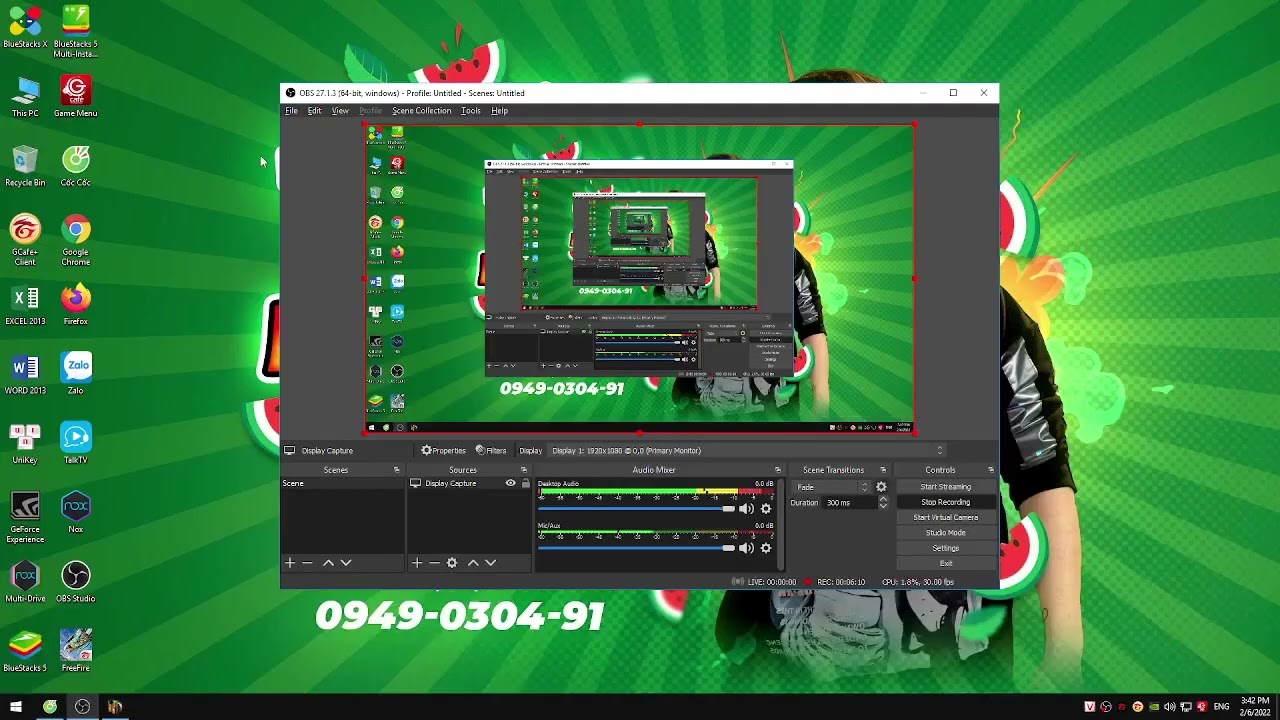Click OBS Studio taskbar icon
1280x720 pixels.
tap(82, 707)
